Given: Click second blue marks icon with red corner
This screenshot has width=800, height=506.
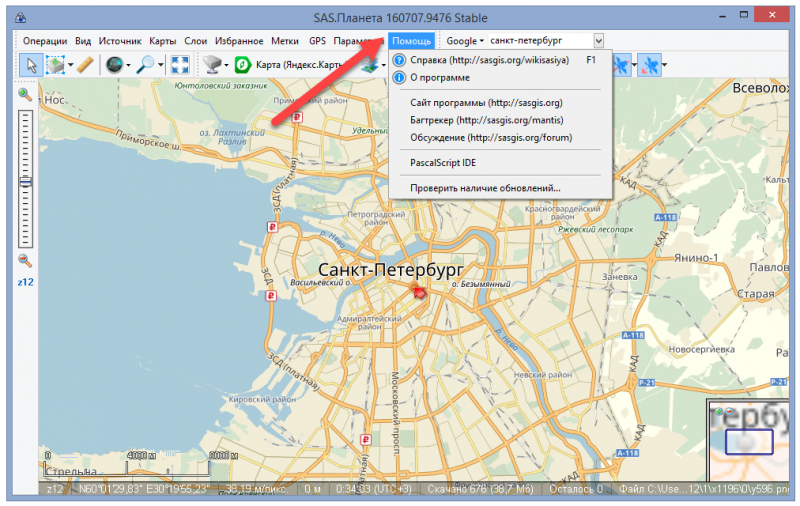Looking at the screenshot, I should pos(649,65).
